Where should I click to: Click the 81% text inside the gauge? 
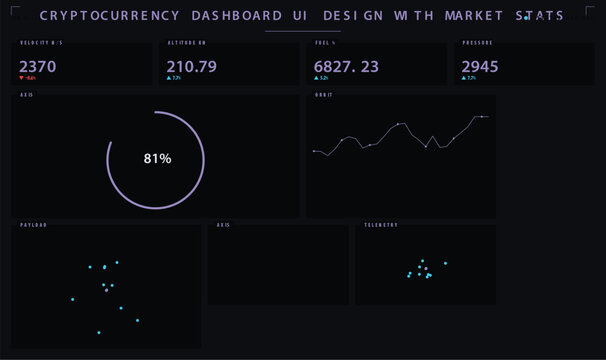[157, 159]
